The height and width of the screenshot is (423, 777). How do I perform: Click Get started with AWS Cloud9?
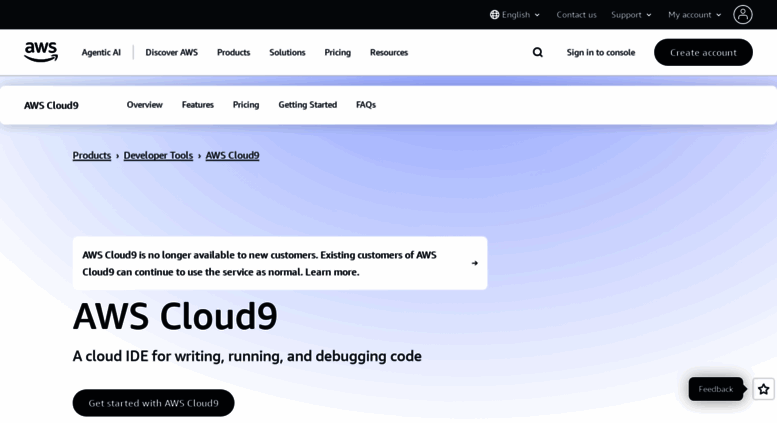click(x=153, y=403)
